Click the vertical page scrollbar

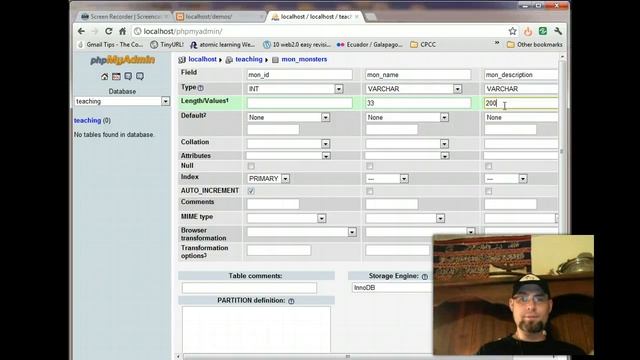tap(562, 151)
